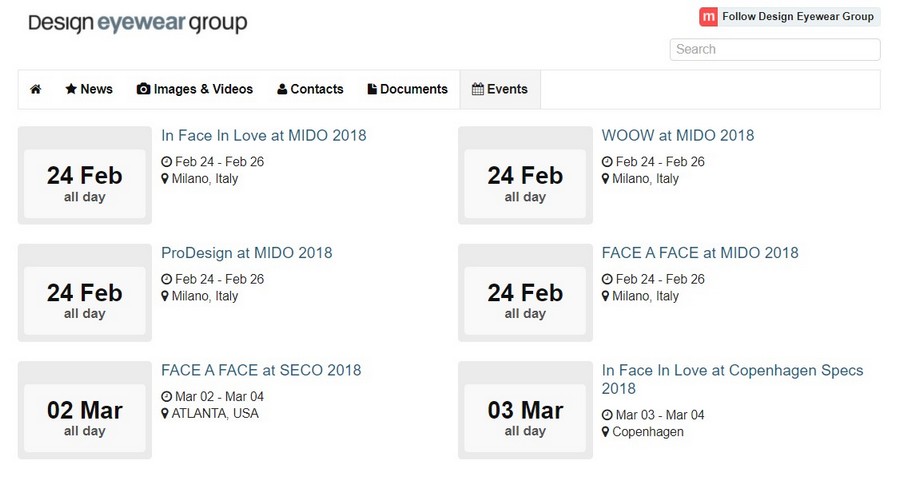Open ProDesign at MIDO 2018 event link
This screenshot has height=477, width=900.
click(x=247, y=253)
